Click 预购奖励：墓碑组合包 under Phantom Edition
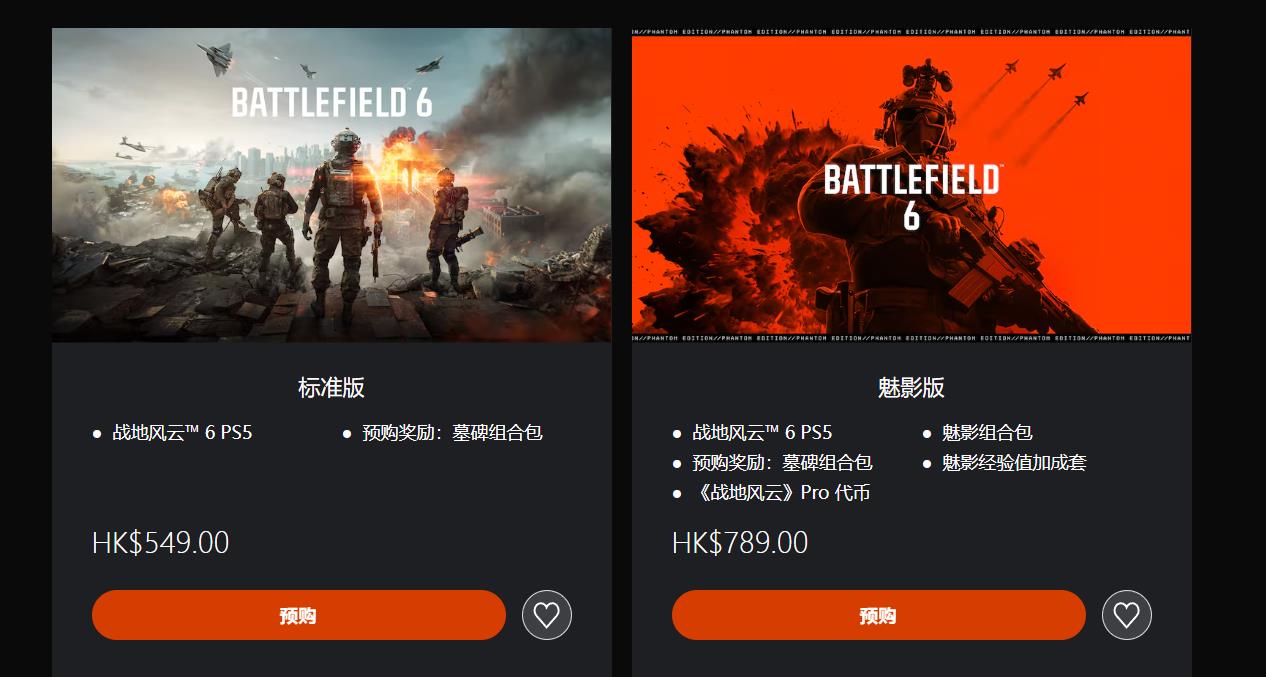Screen dimensions: 1266x677 click(x=782, y=463)
